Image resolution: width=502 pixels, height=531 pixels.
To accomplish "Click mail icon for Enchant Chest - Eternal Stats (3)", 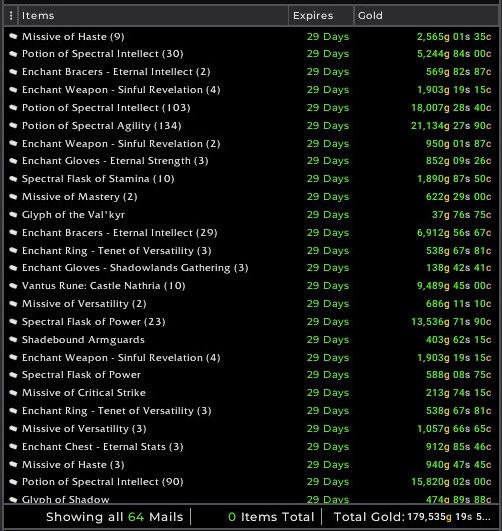I will (13, 447).
